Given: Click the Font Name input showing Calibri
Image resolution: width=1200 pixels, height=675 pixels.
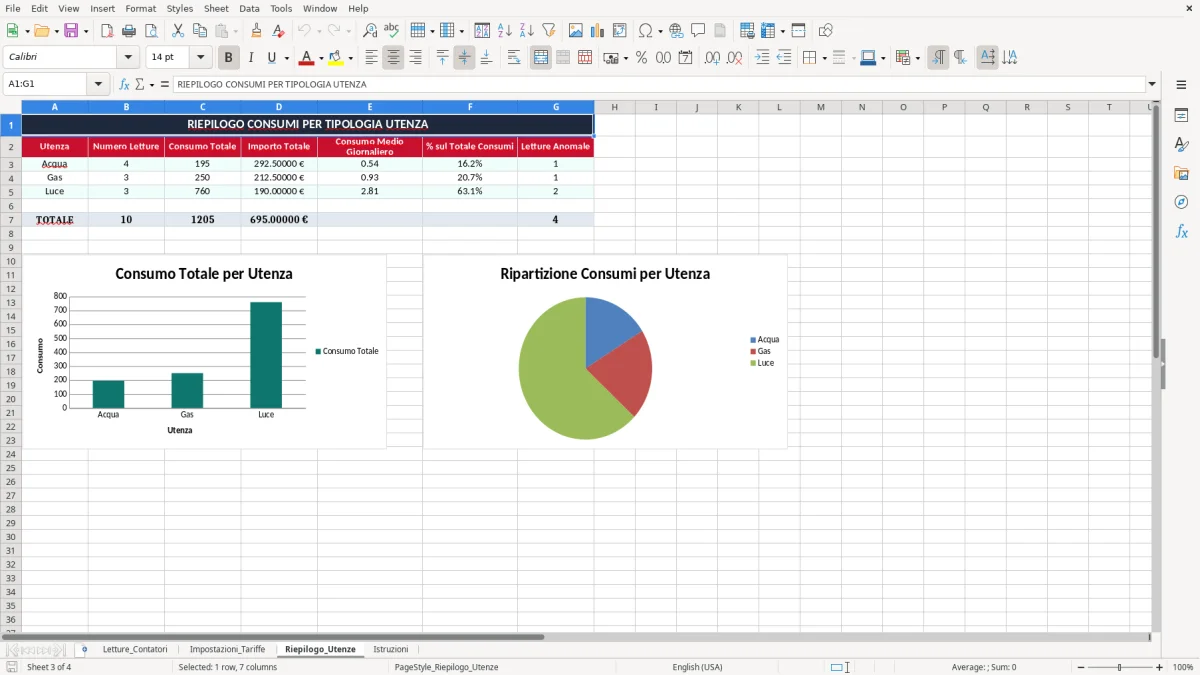Looking at the screenshot, I should pos(62,58).
